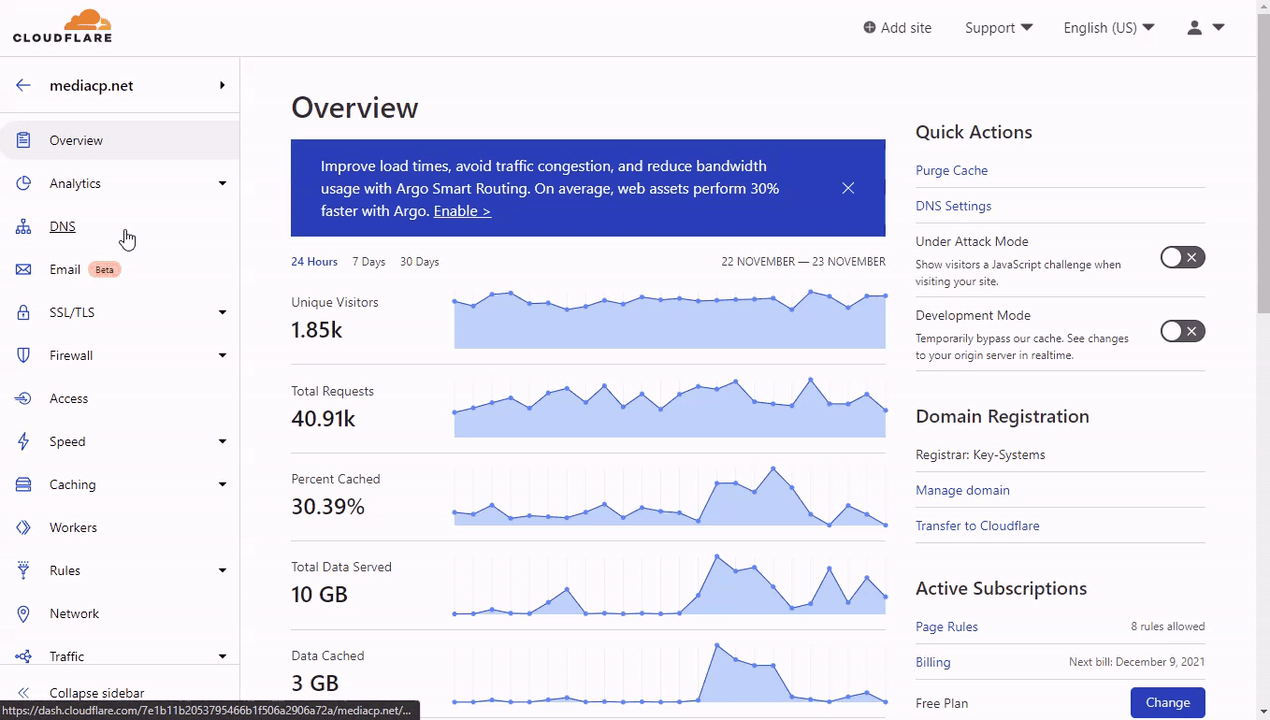Click the Purge Cache quick action link

(951, 171)
